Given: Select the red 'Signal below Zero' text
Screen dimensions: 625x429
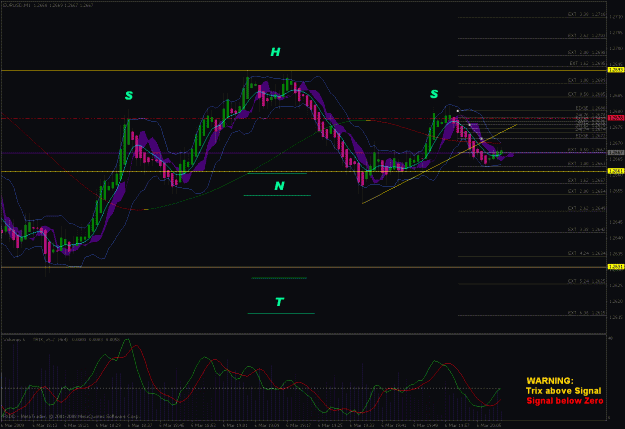Looking at the screenshot, I should pyautogui.click(x=565, y=401).
